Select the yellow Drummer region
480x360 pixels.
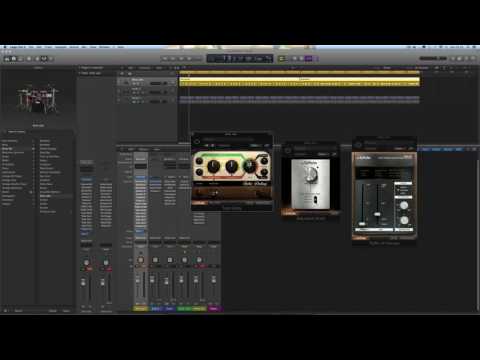click(299, 82)
